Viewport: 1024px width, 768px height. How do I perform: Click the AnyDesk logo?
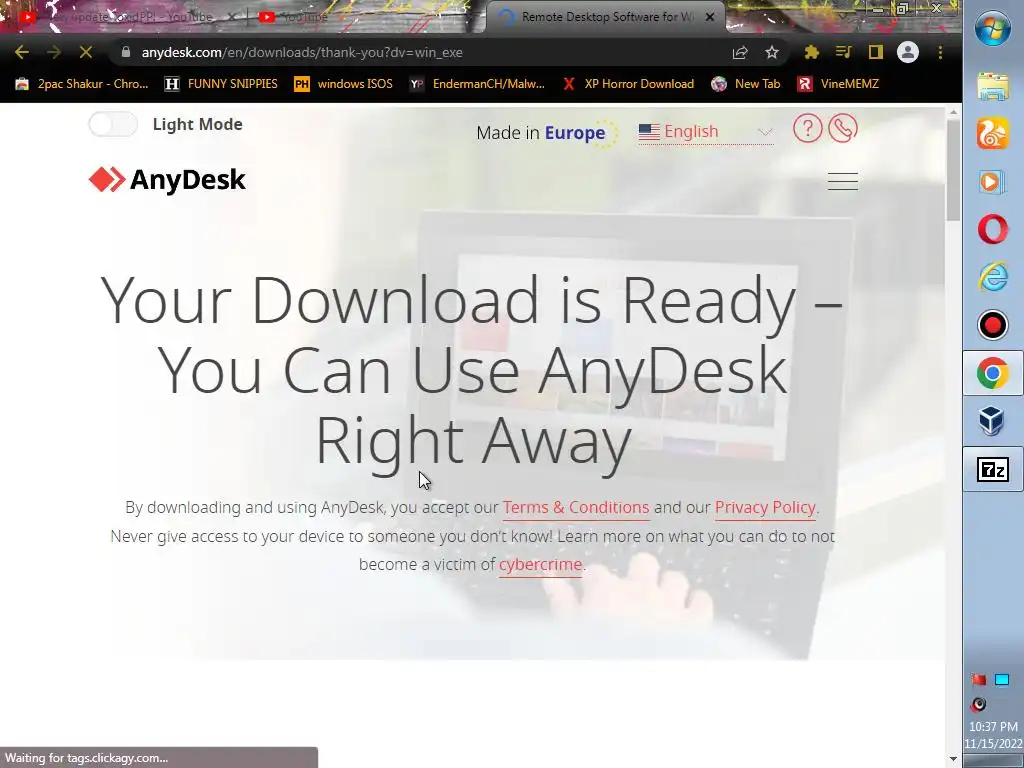coord(167,180)
